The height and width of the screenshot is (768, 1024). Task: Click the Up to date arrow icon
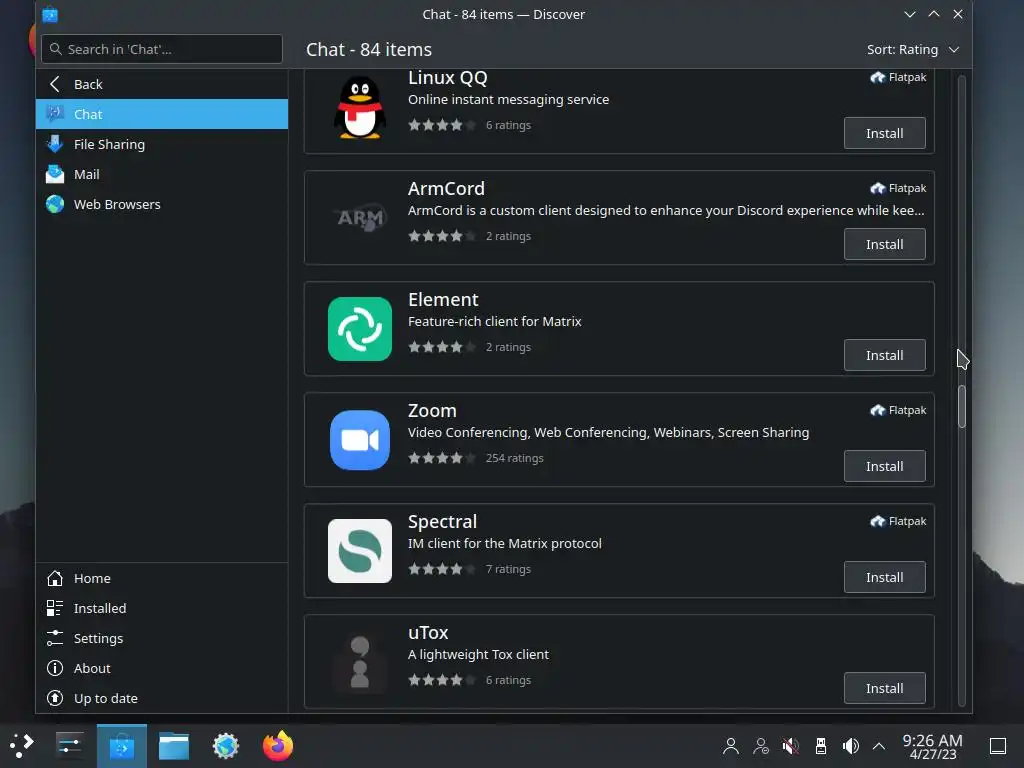[x=55, y=698]
